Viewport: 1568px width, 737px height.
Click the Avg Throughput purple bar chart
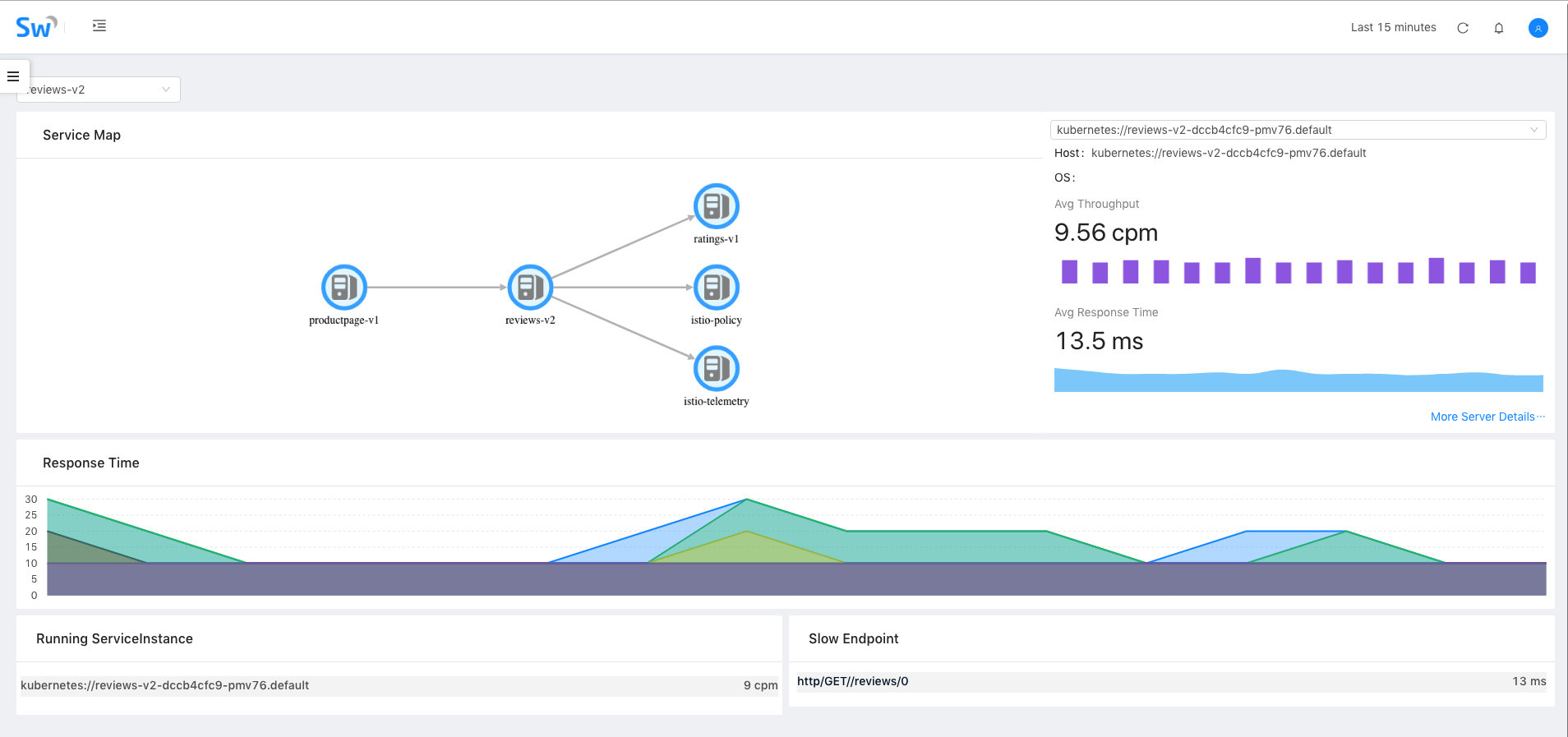click(x=1298, y=271)
